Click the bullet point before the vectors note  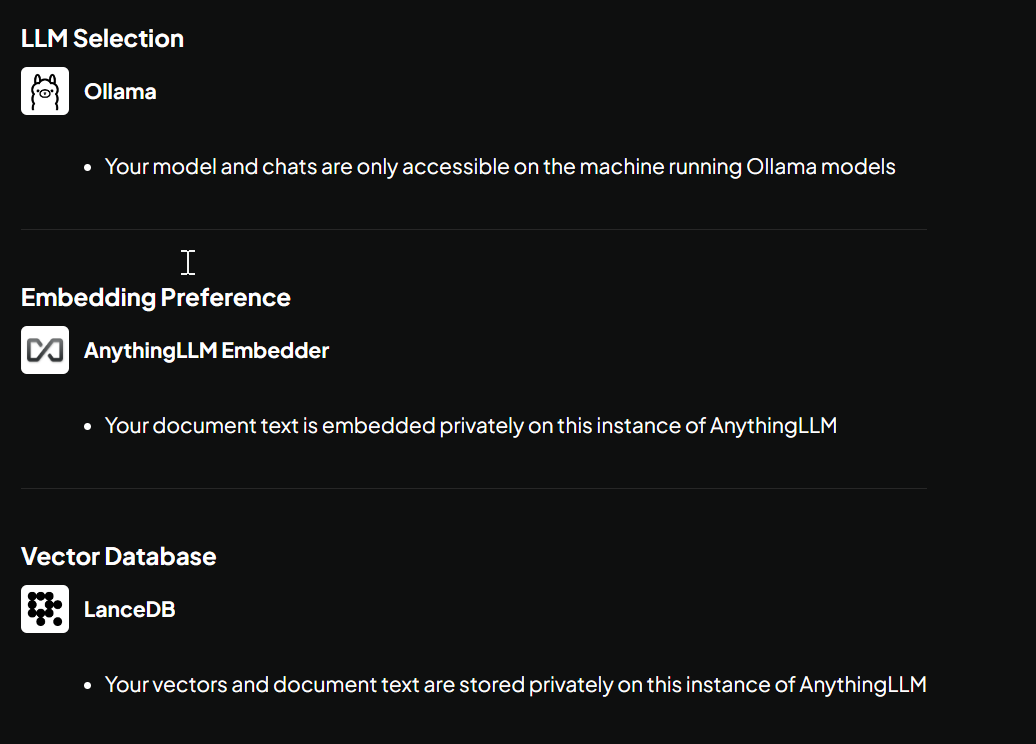pyautogui.click(x=89, y=686)
